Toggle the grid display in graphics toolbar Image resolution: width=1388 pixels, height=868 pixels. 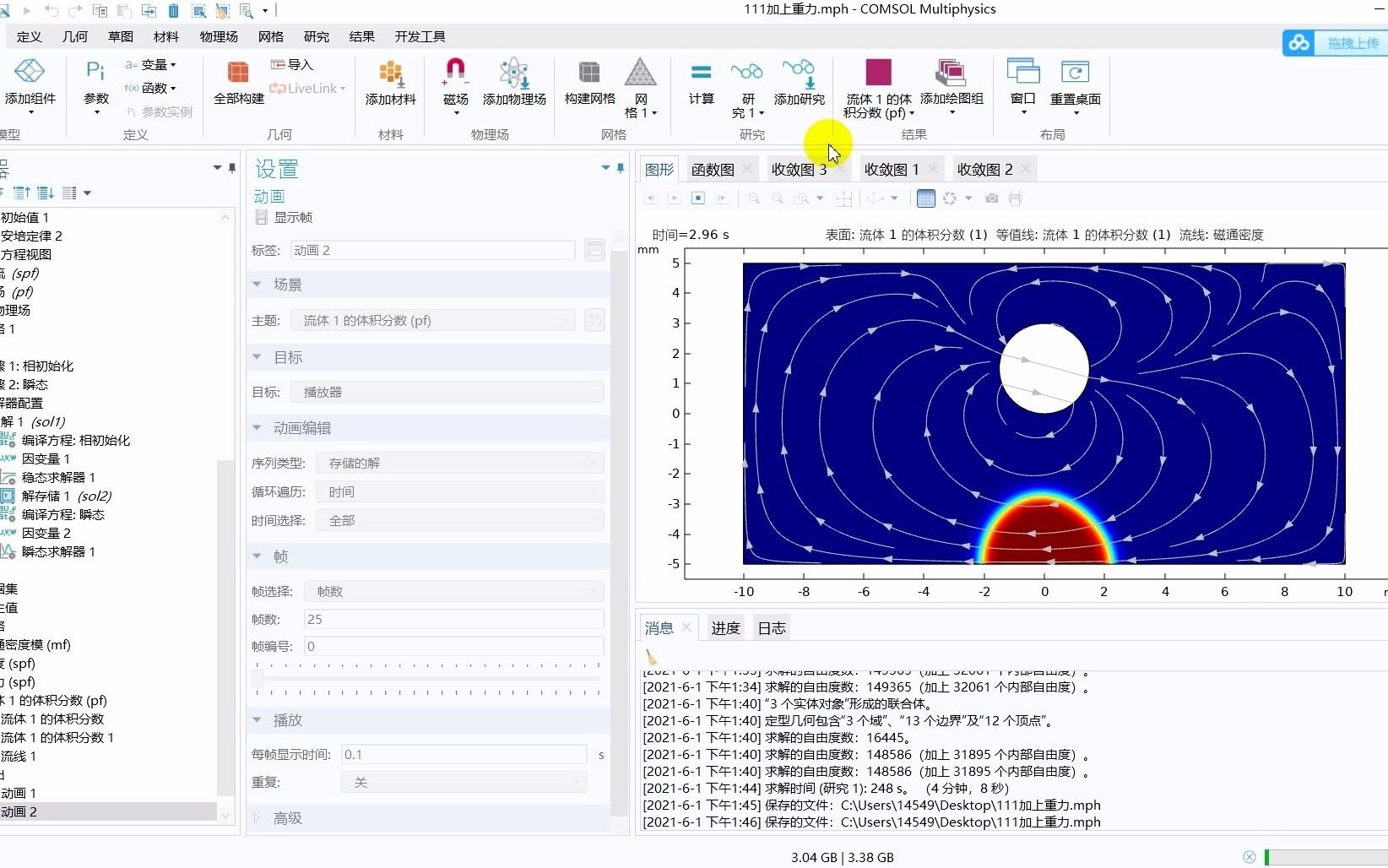pyautogui.click(x=925, y=198)
